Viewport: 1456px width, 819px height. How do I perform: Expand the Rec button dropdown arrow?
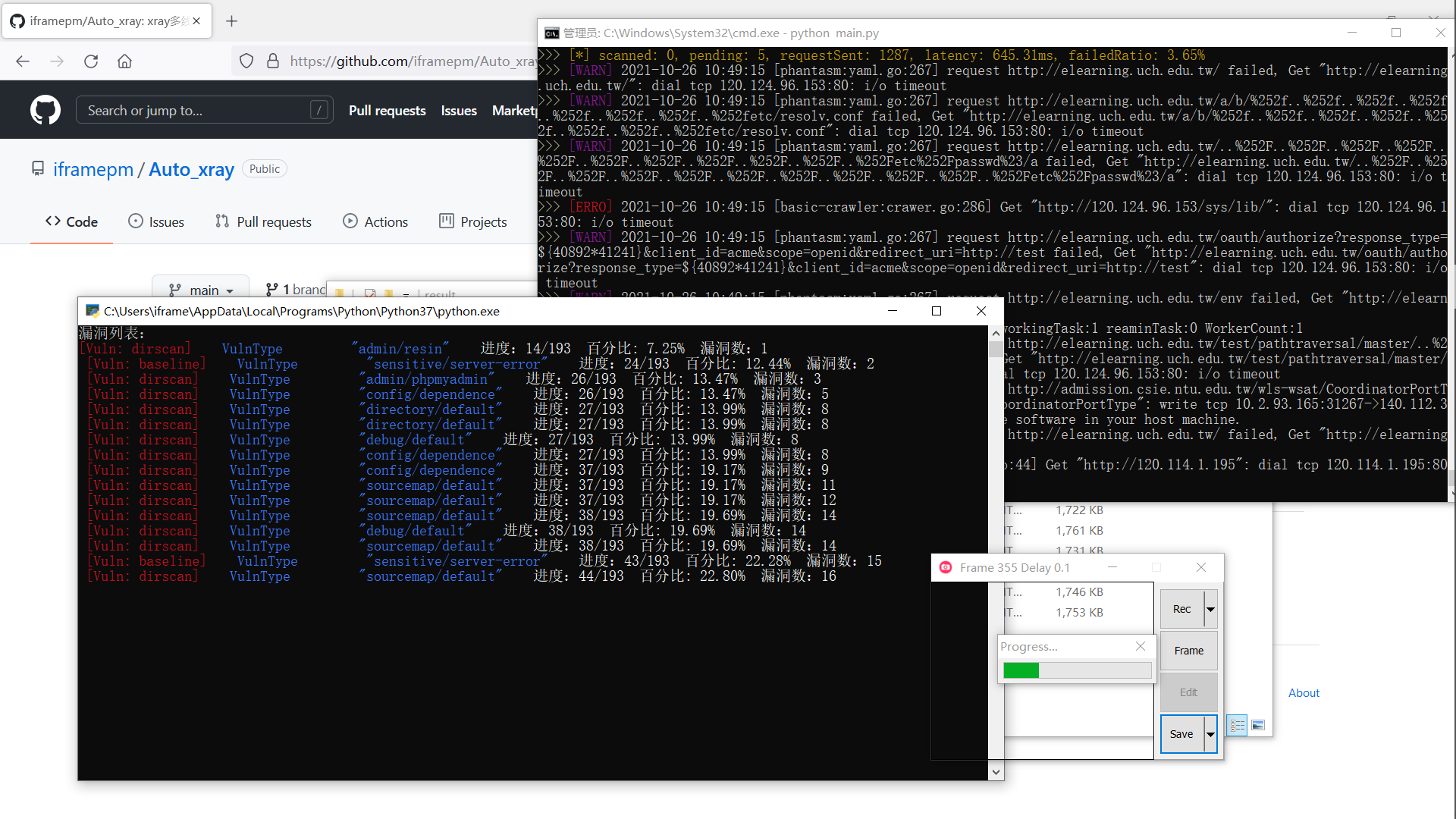1210,609
